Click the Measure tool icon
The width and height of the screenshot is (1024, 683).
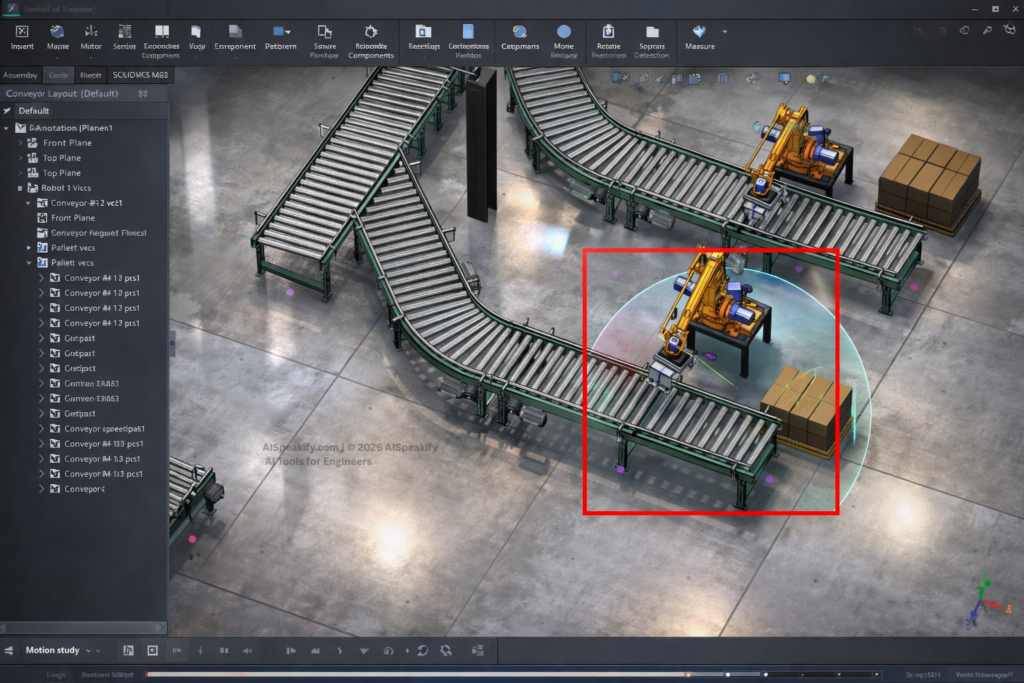[x=699, y=32]
